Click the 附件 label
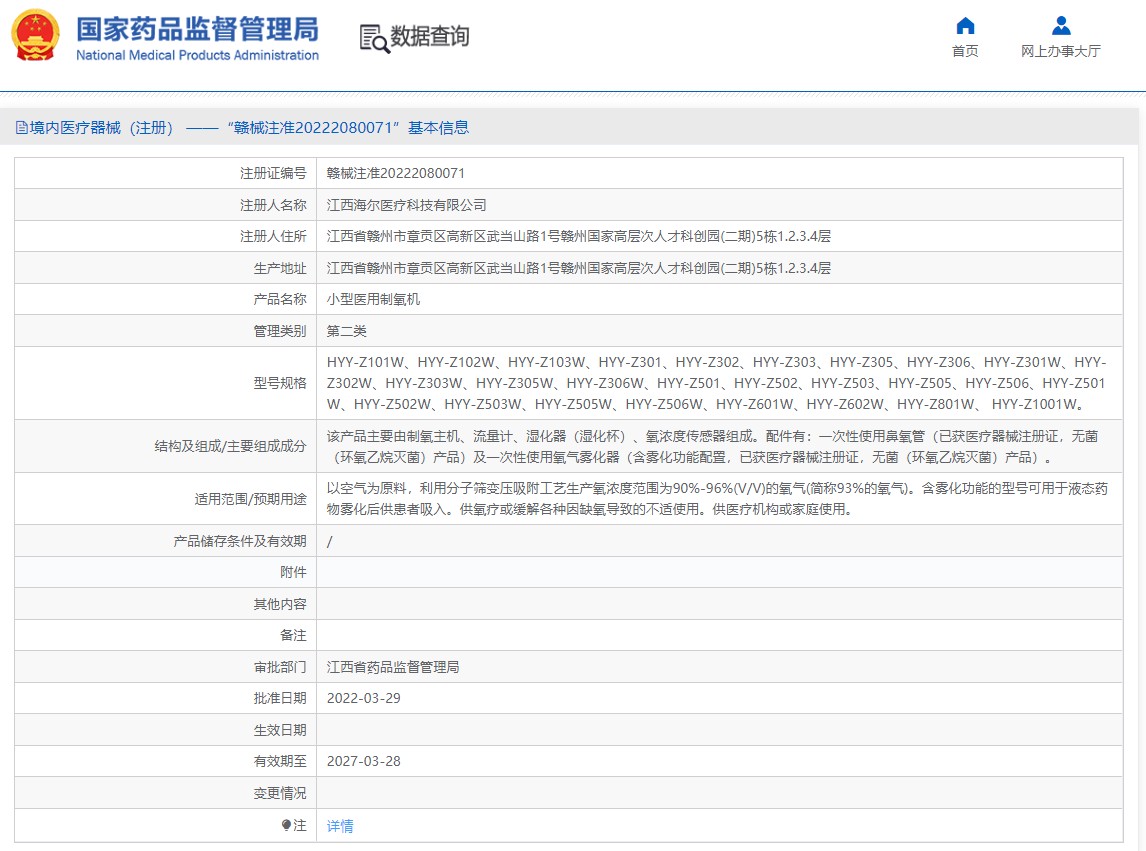The image size is (1146, 851). tap(293, 572)
